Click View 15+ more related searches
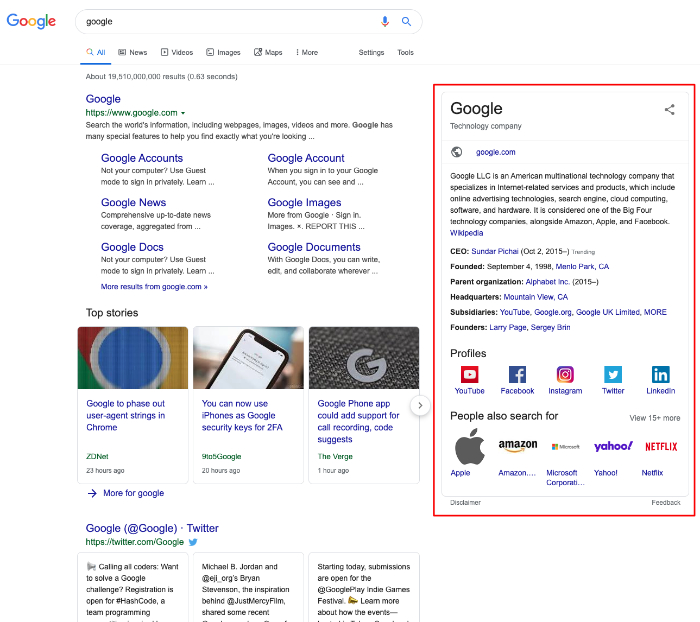 pos(655,418)
